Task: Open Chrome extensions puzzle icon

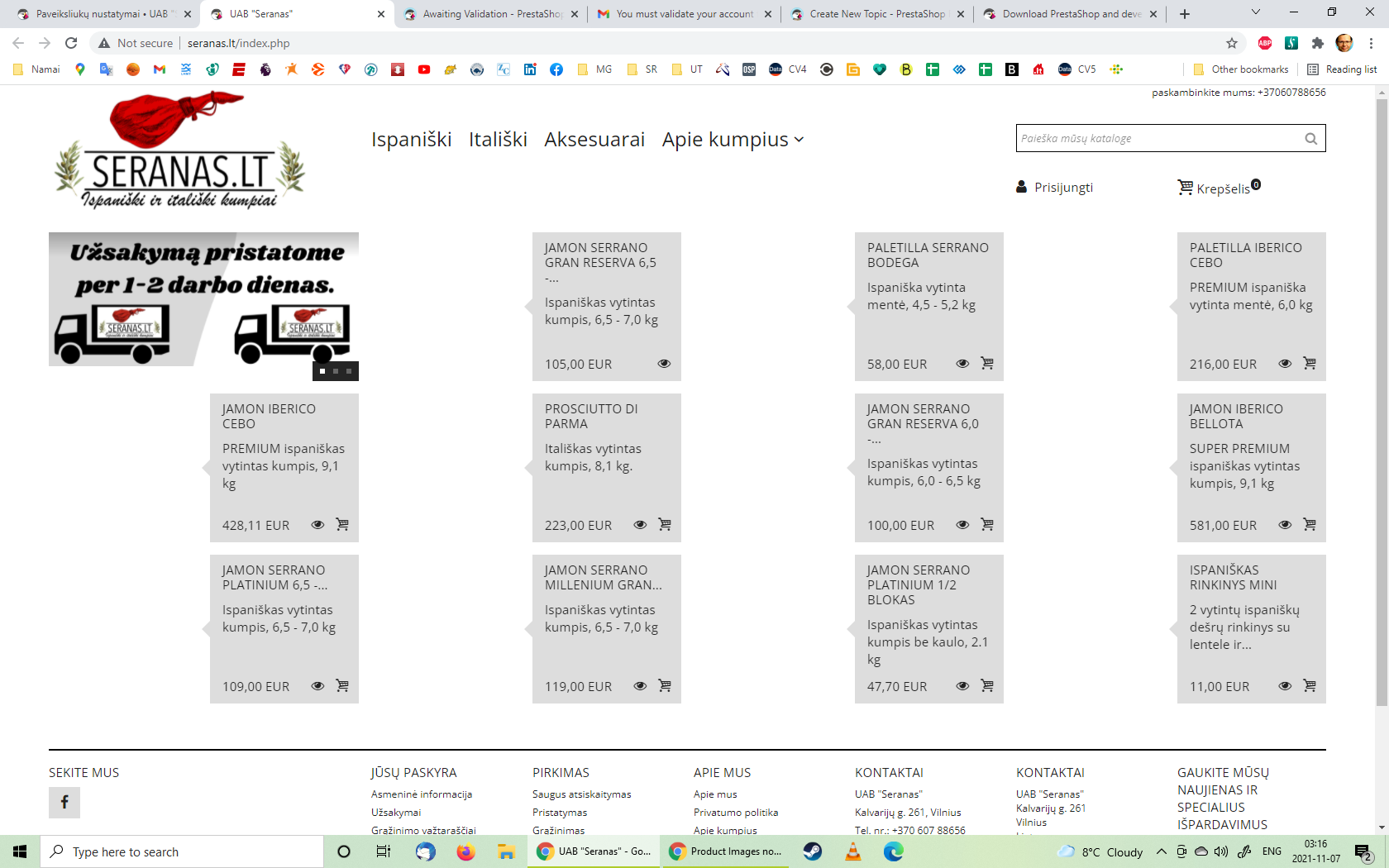Action: click(1318, 43)
